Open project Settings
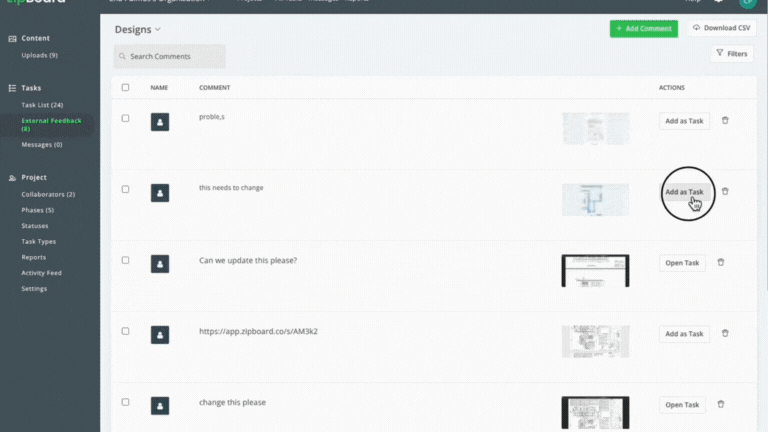 pyautogui.click(x=34, y=288)
